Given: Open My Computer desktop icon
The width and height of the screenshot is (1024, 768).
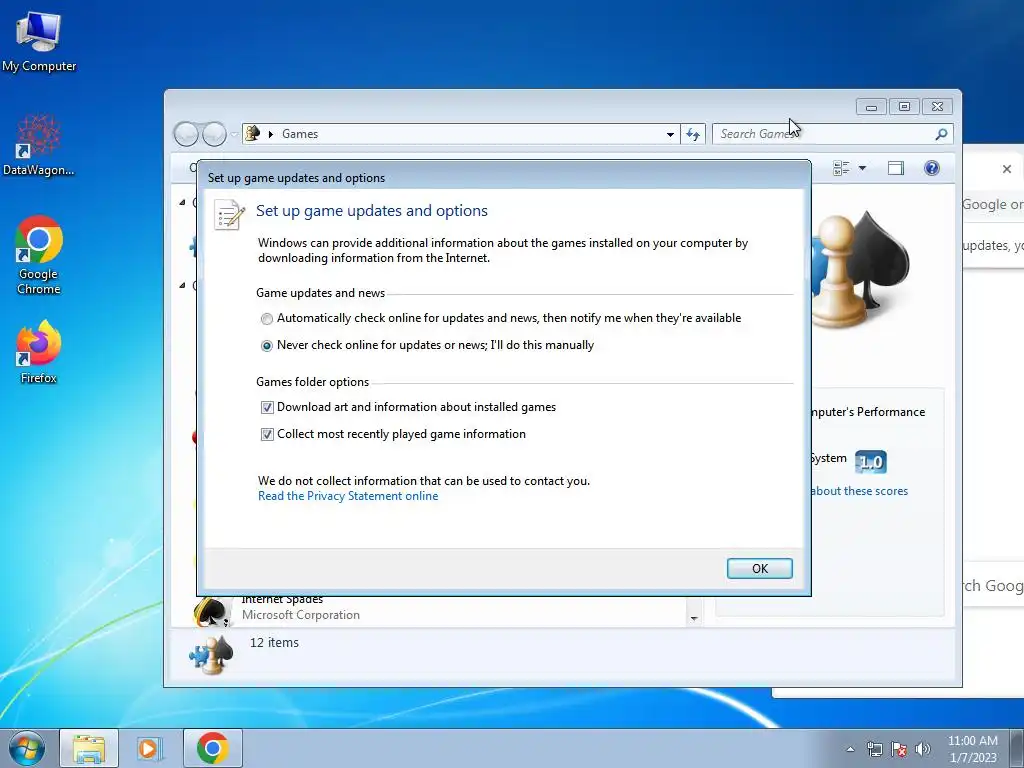Looking at the screenshot, I should coord(39,41).
